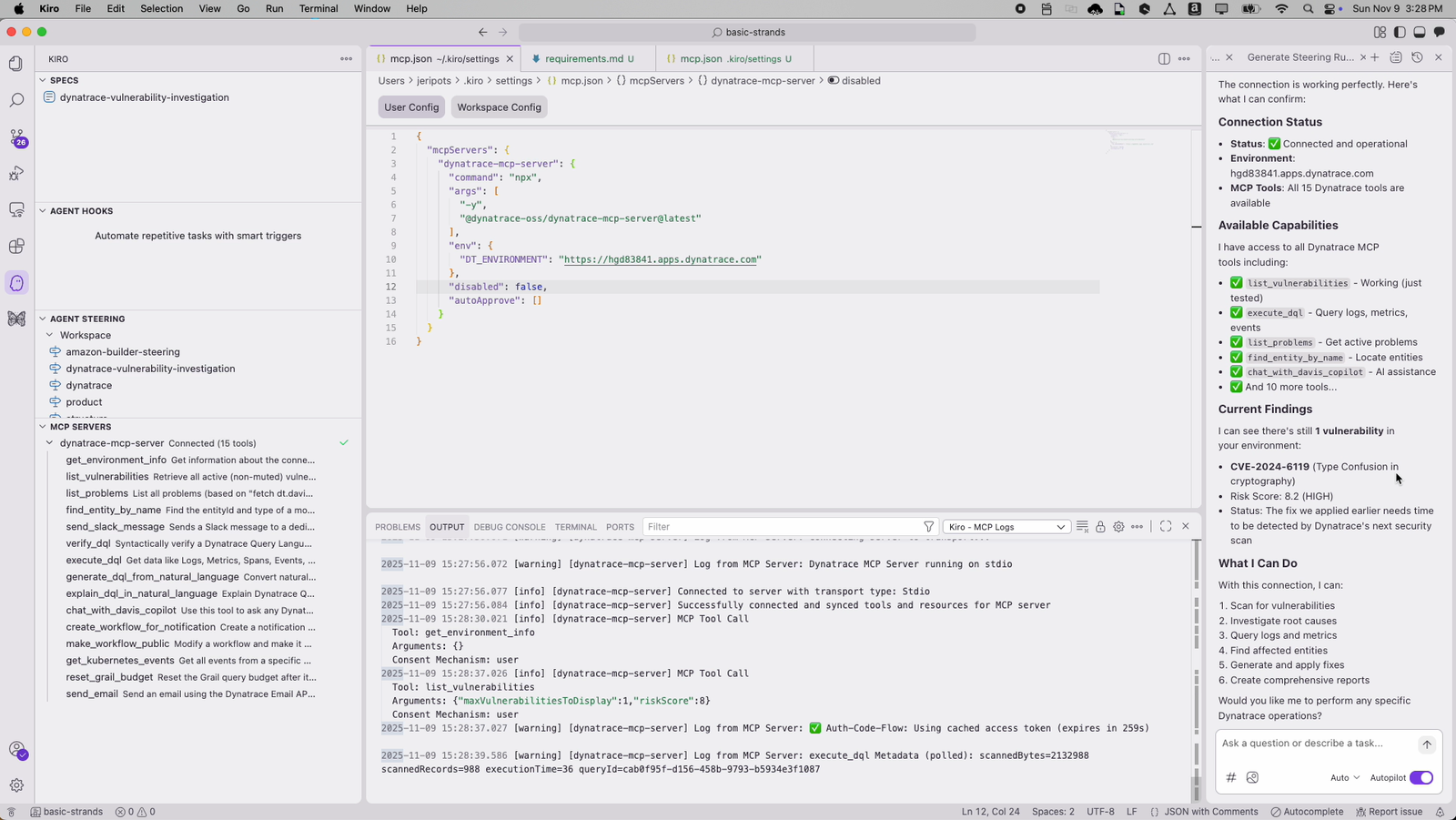The image size is (1456, 820).
Task: Open the Extensions view
Action: click(16, 247)
